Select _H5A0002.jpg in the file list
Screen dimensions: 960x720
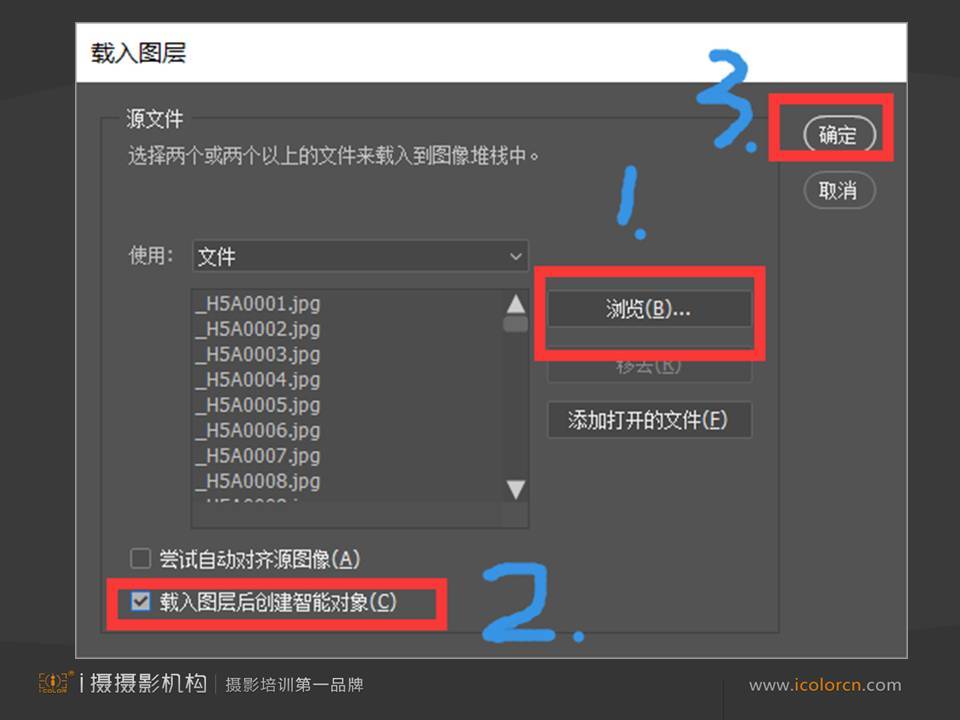pyautogui.click(x=258, y=329)
